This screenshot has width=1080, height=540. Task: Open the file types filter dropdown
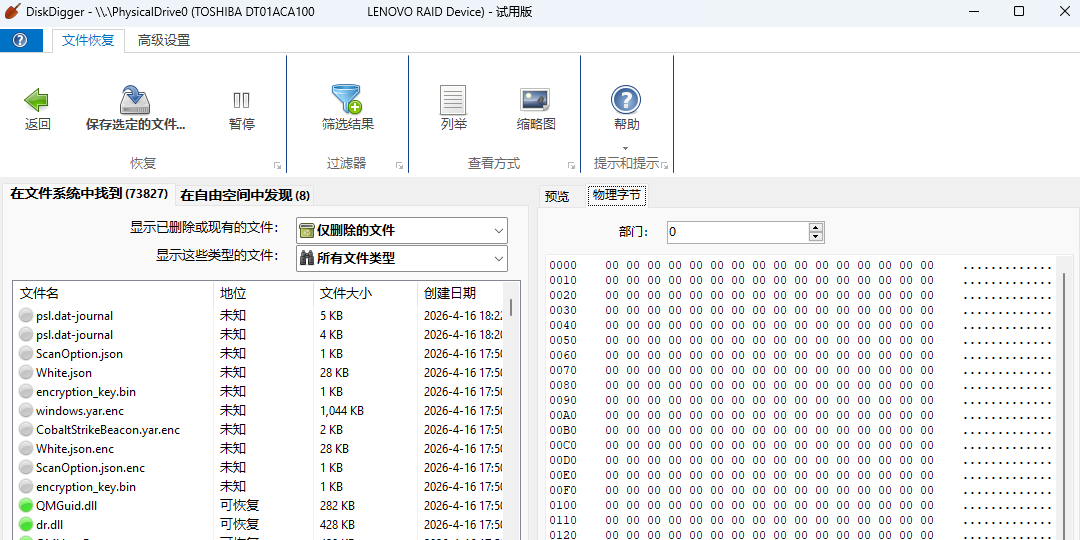point(402,258)
